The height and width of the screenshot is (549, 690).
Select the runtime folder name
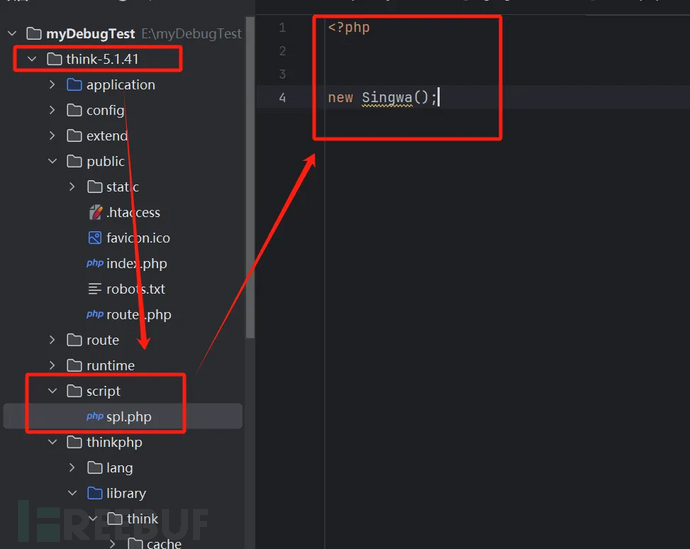(x=110, y=365)
